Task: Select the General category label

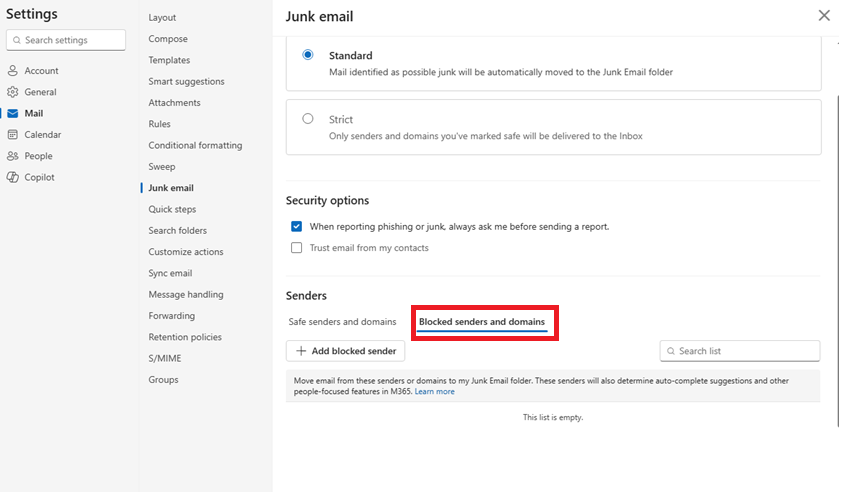Action: coord(40,92)
